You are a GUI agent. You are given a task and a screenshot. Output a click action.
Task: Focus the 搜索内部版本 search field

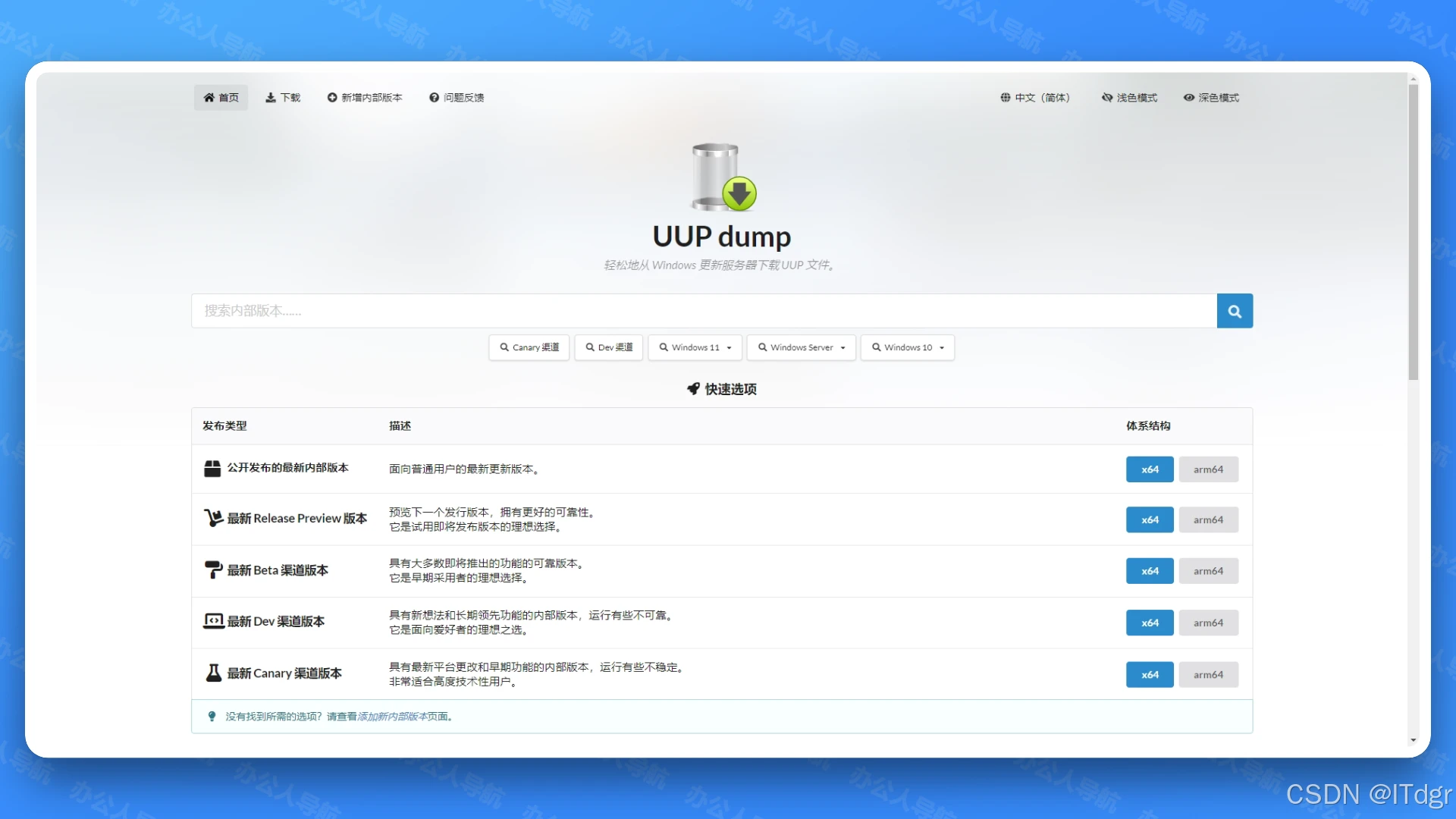pos(704,311)
